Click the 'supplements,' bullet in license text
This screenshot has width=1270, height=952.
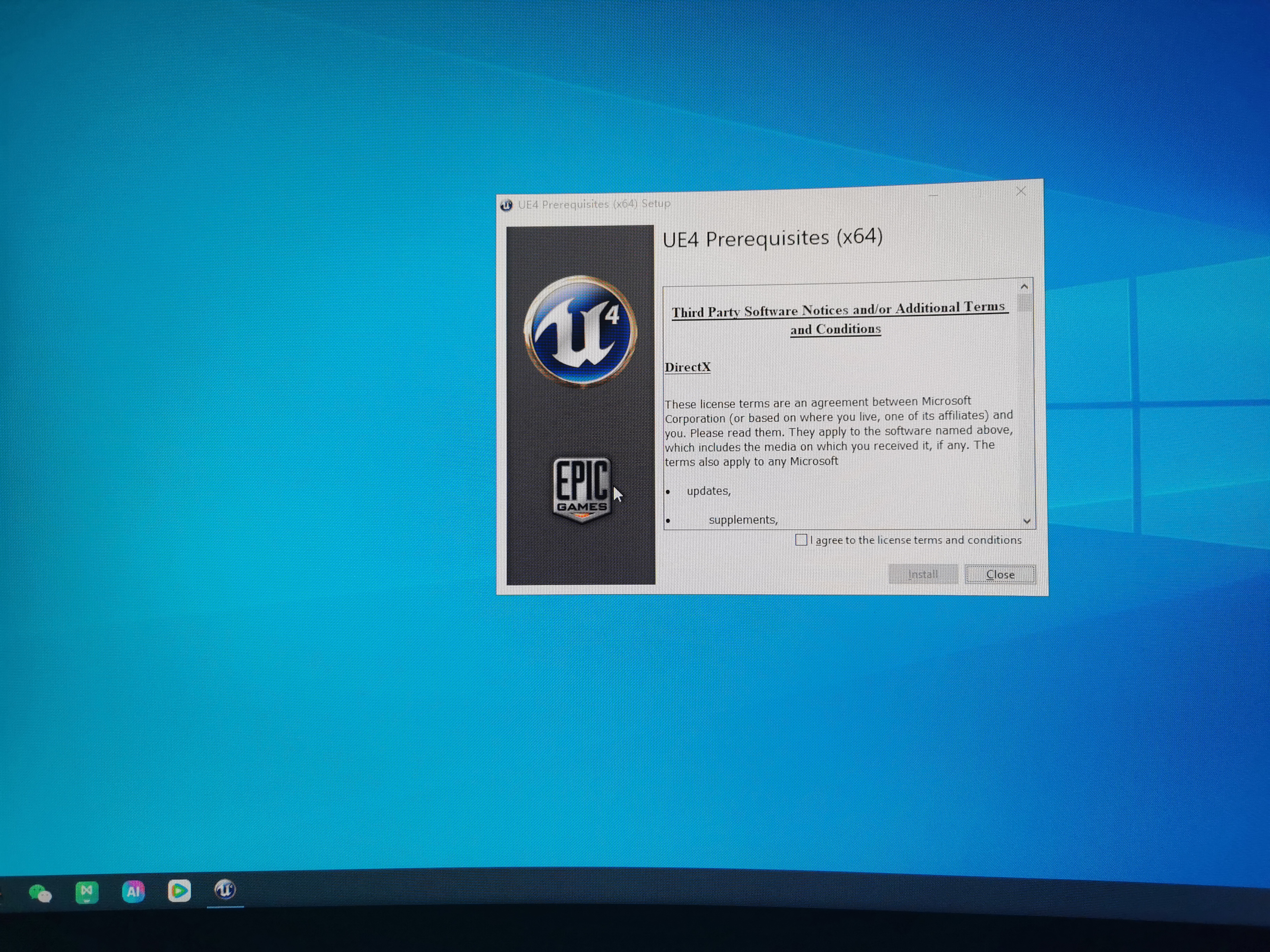pyautogui.click(x=744, y=520)
